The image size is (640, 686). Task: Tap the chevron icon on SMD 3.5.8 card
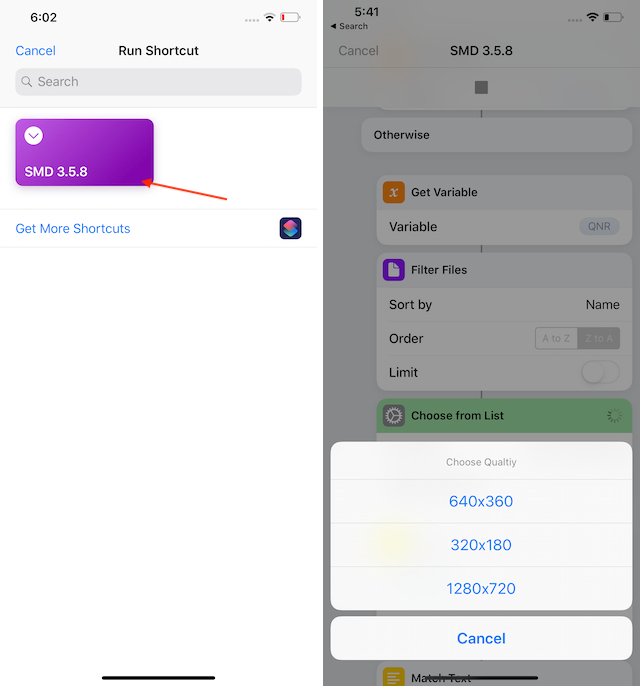(34, 136)
